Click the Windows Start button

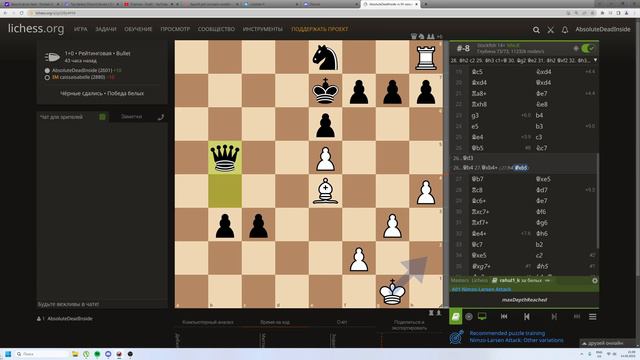click(8, 354)
